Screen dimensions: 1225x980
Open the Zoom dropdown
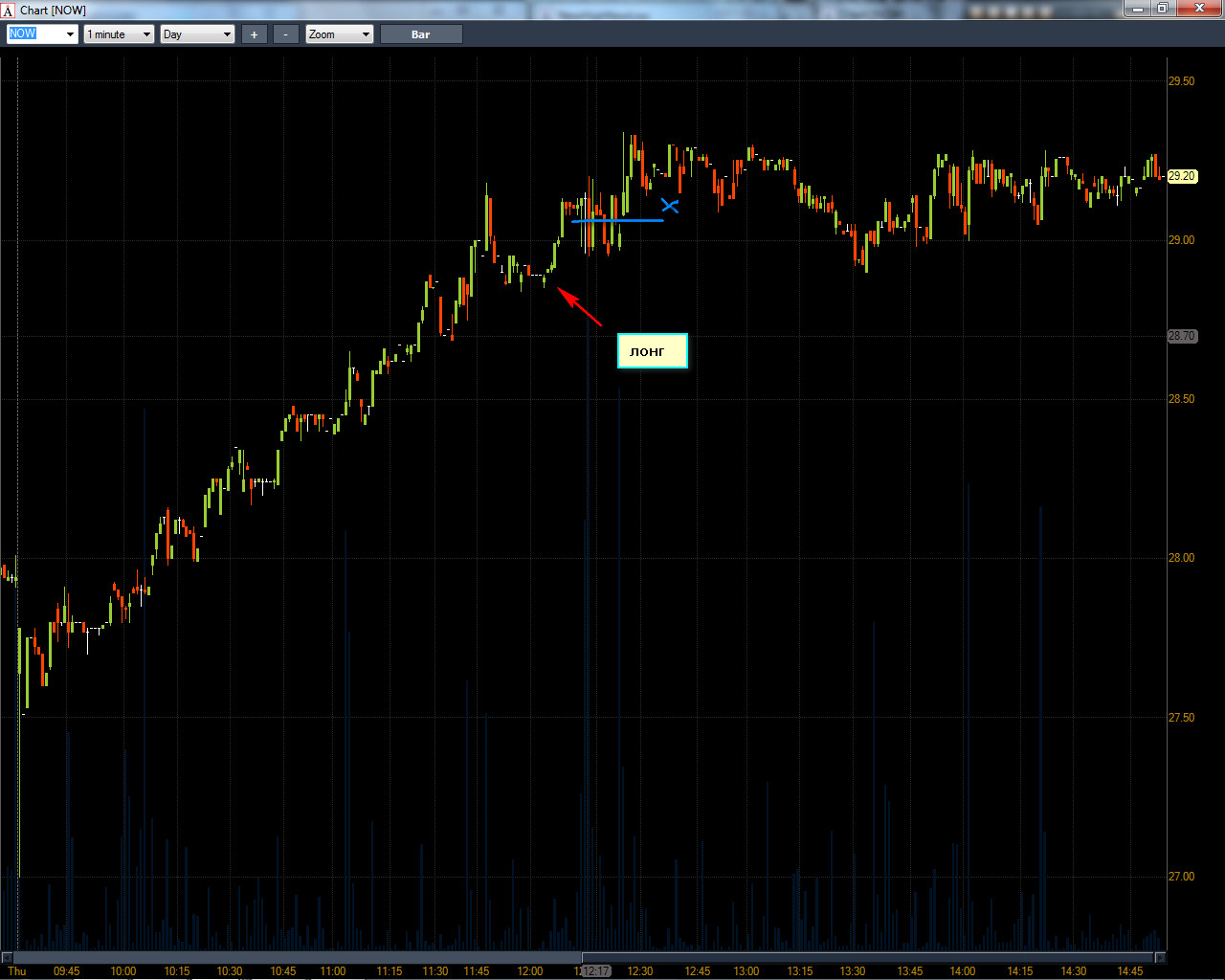[339, 34]
